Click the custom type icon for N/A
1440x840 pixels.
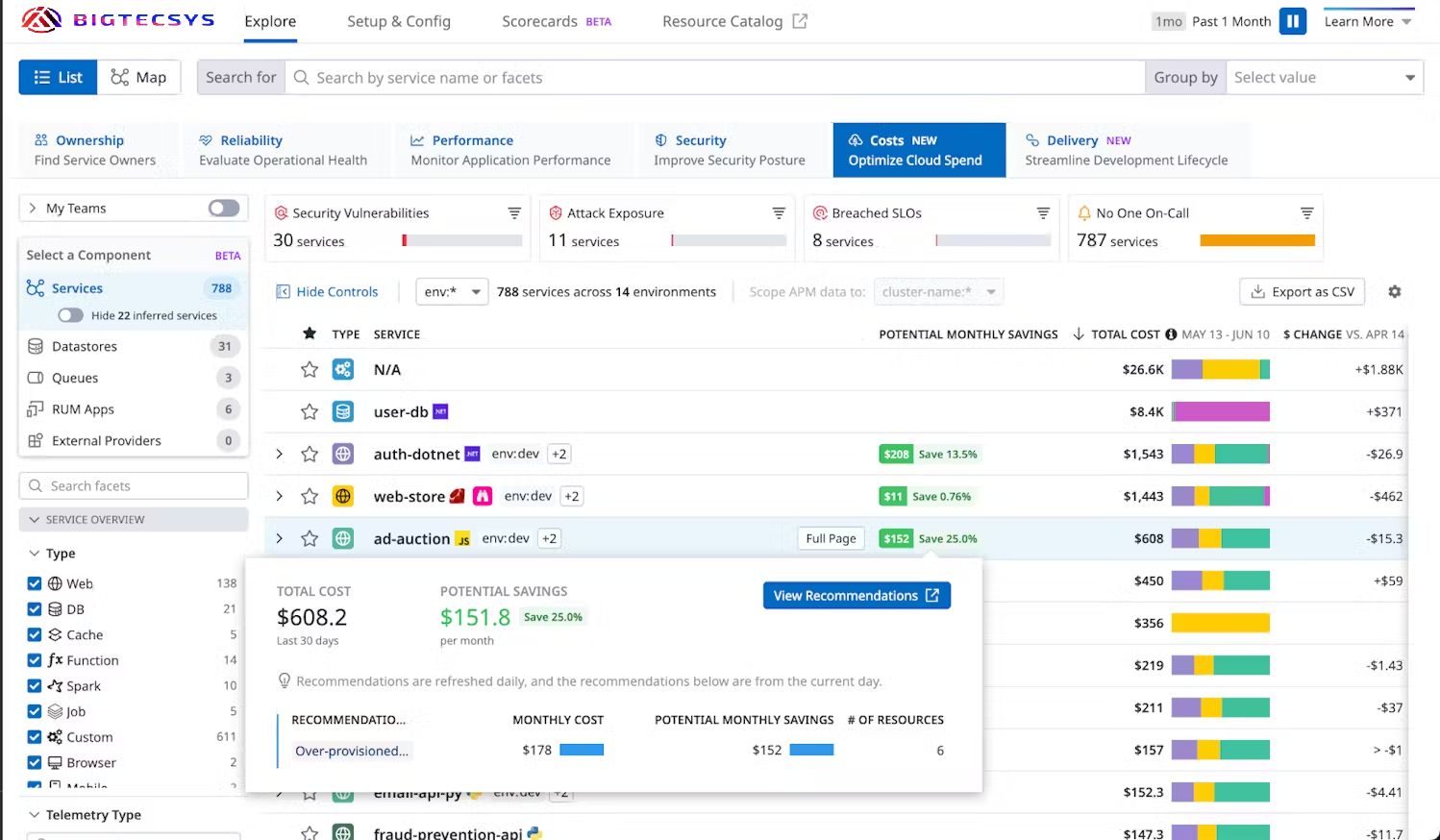pyautogui.click(x=343, y=369)
